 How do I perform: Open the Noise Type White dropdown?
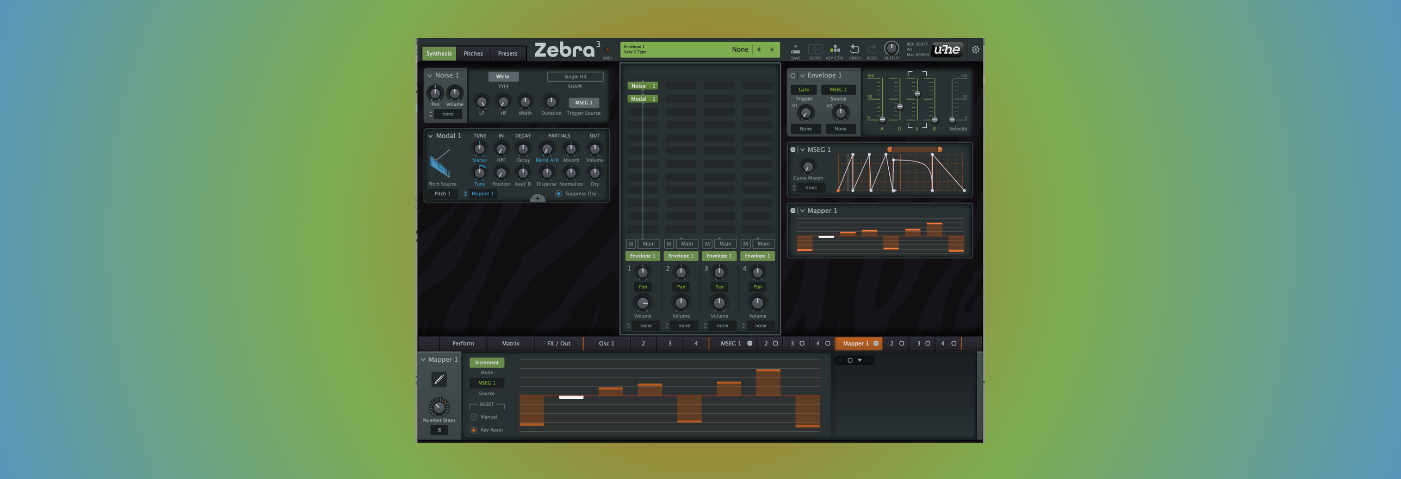[503, 76]
